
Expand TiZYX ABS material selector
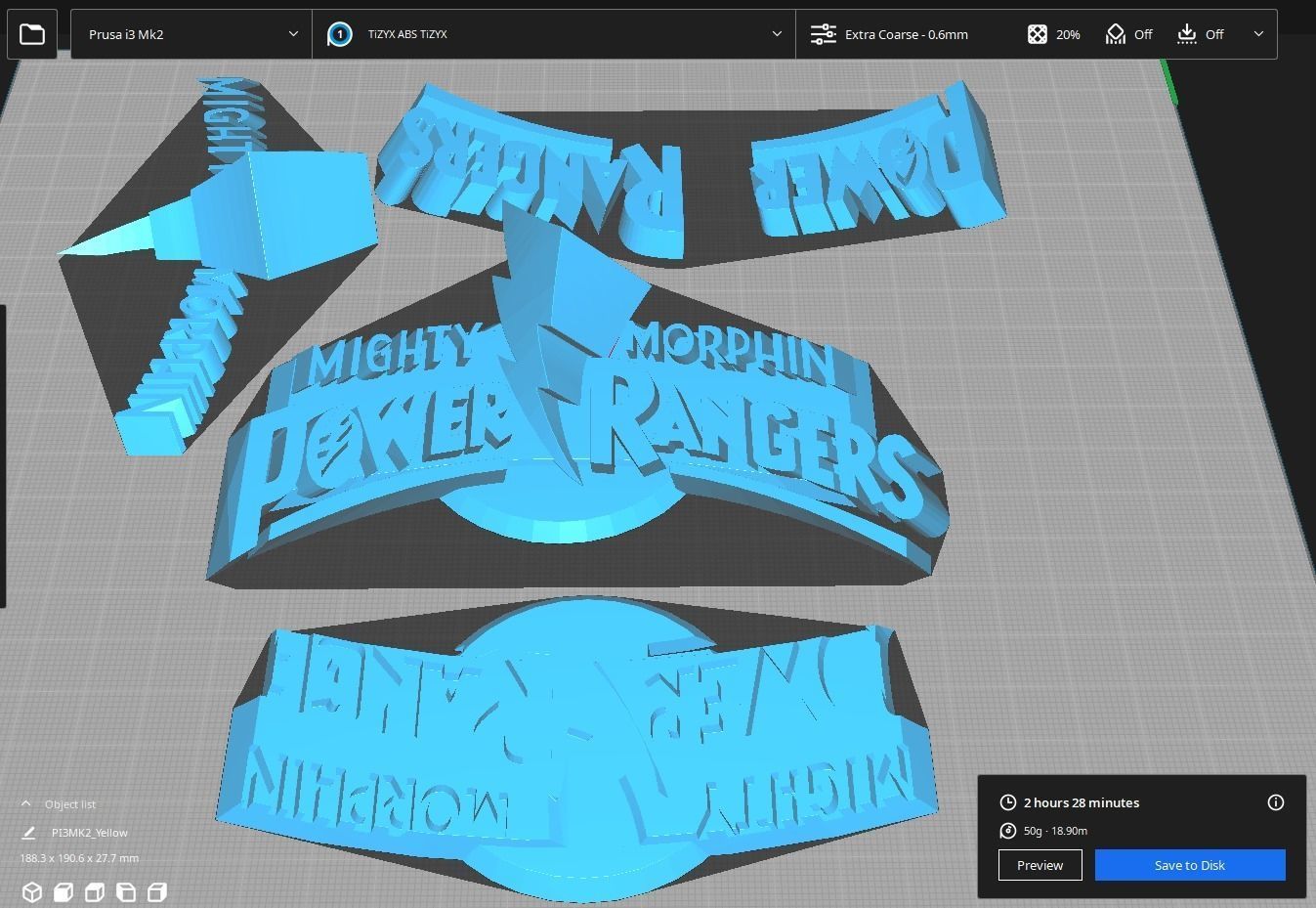pyautogui.click(x=554, y=34)
